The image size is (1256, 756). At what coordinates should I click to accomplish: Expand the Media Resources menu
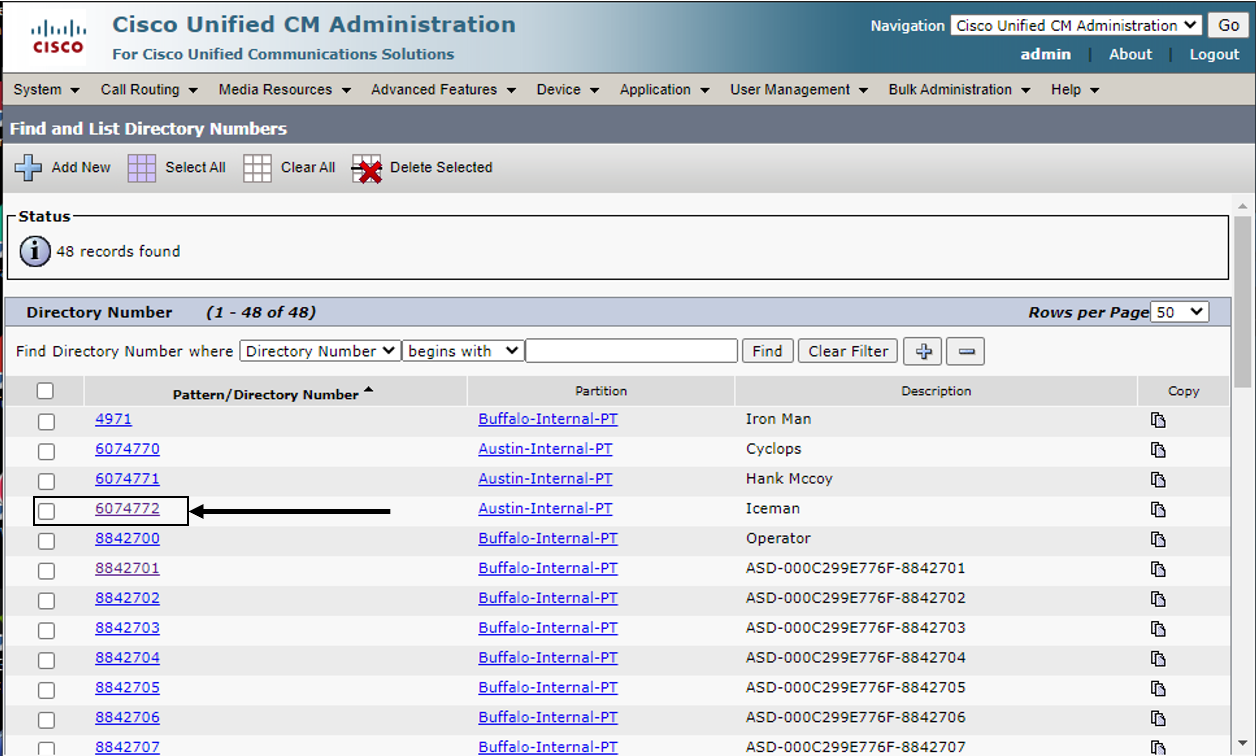[x=285, y=89]
